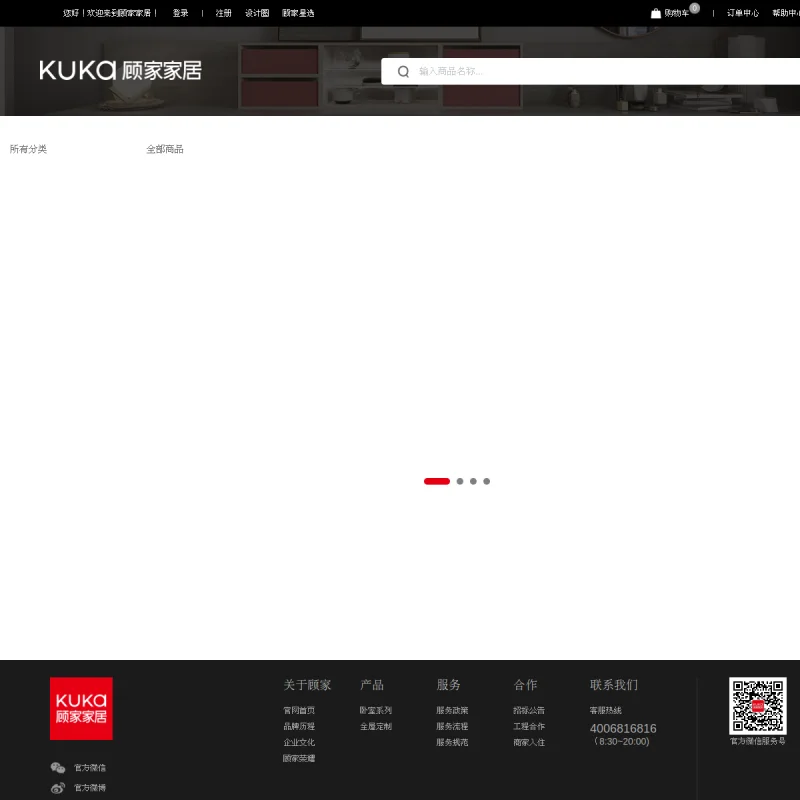The image size is (800, 800).
Task: Open the 注册 register link
Action: click(x=223, y=13)
